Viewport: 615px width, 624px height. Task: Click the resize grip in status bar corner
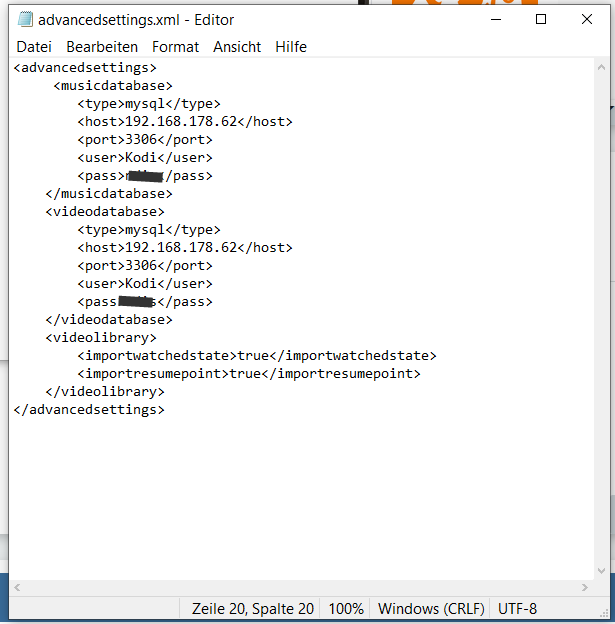coord(604,613)
